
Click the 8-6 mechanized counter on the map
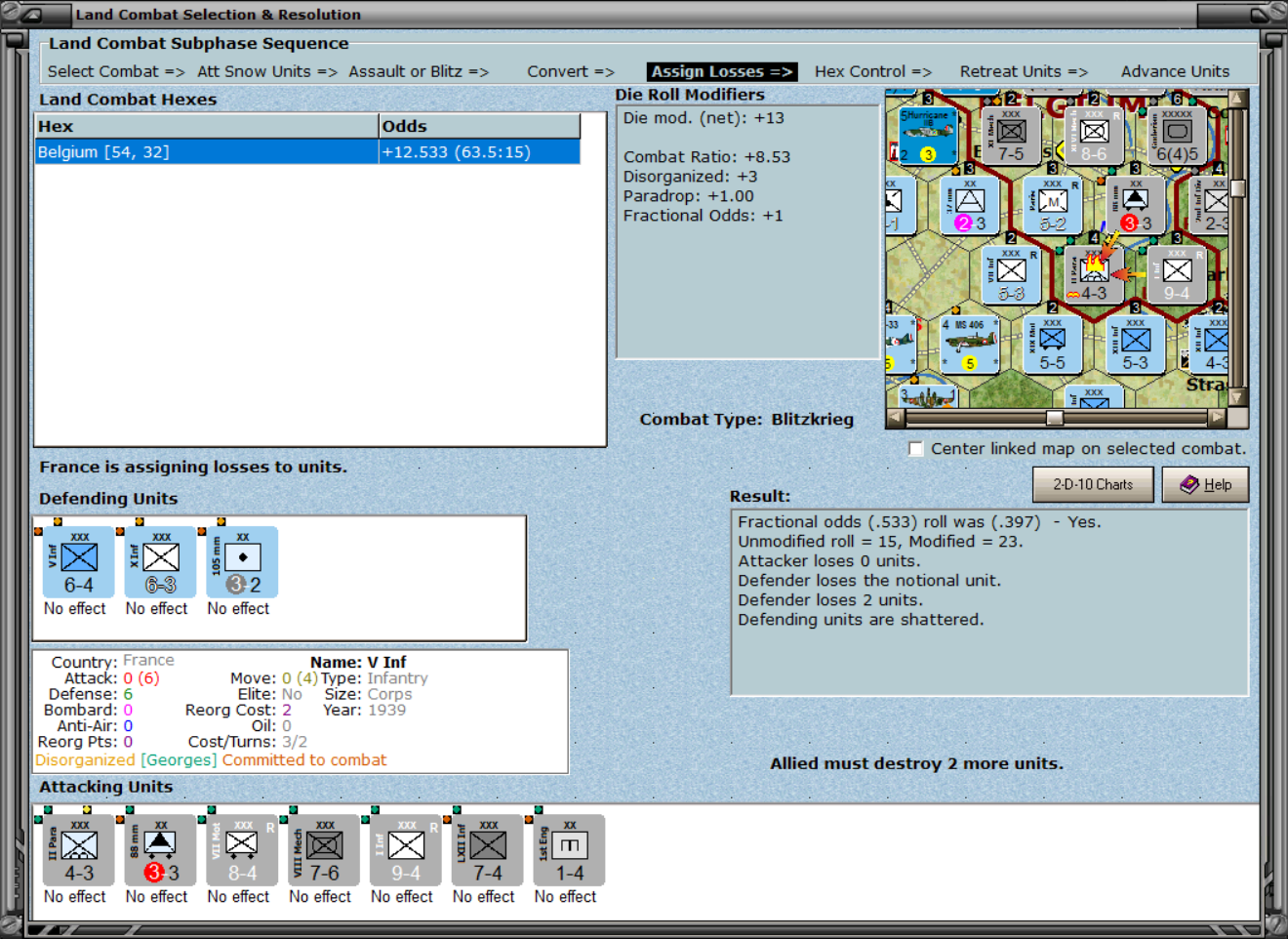(1094, 135)
